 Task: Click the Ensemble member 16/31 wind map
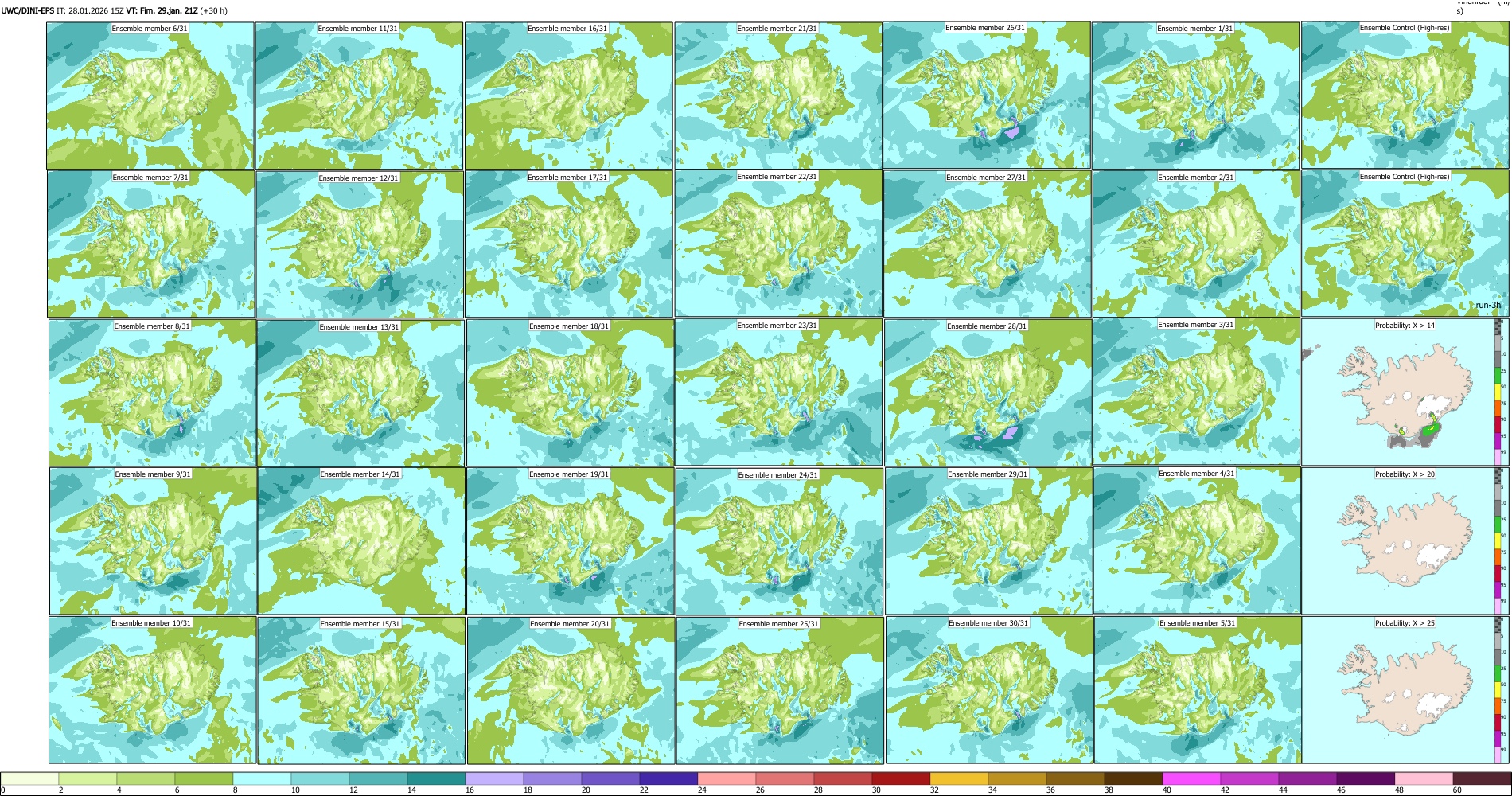coord(568,96)
